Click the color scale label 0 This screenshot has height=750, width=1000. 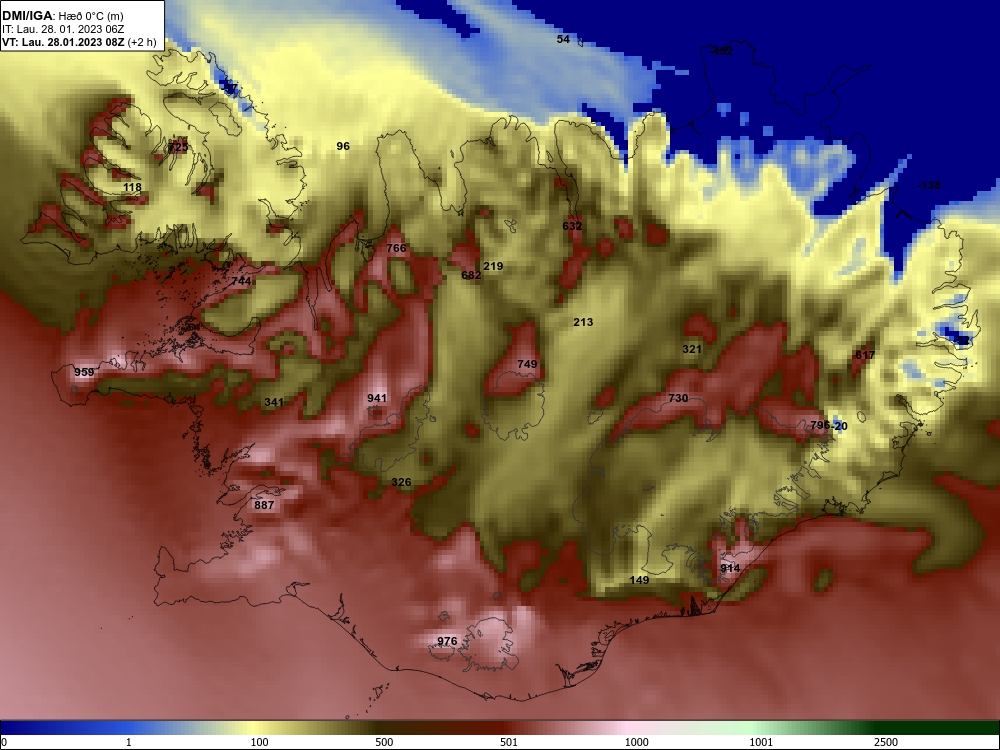click(4, 742)
